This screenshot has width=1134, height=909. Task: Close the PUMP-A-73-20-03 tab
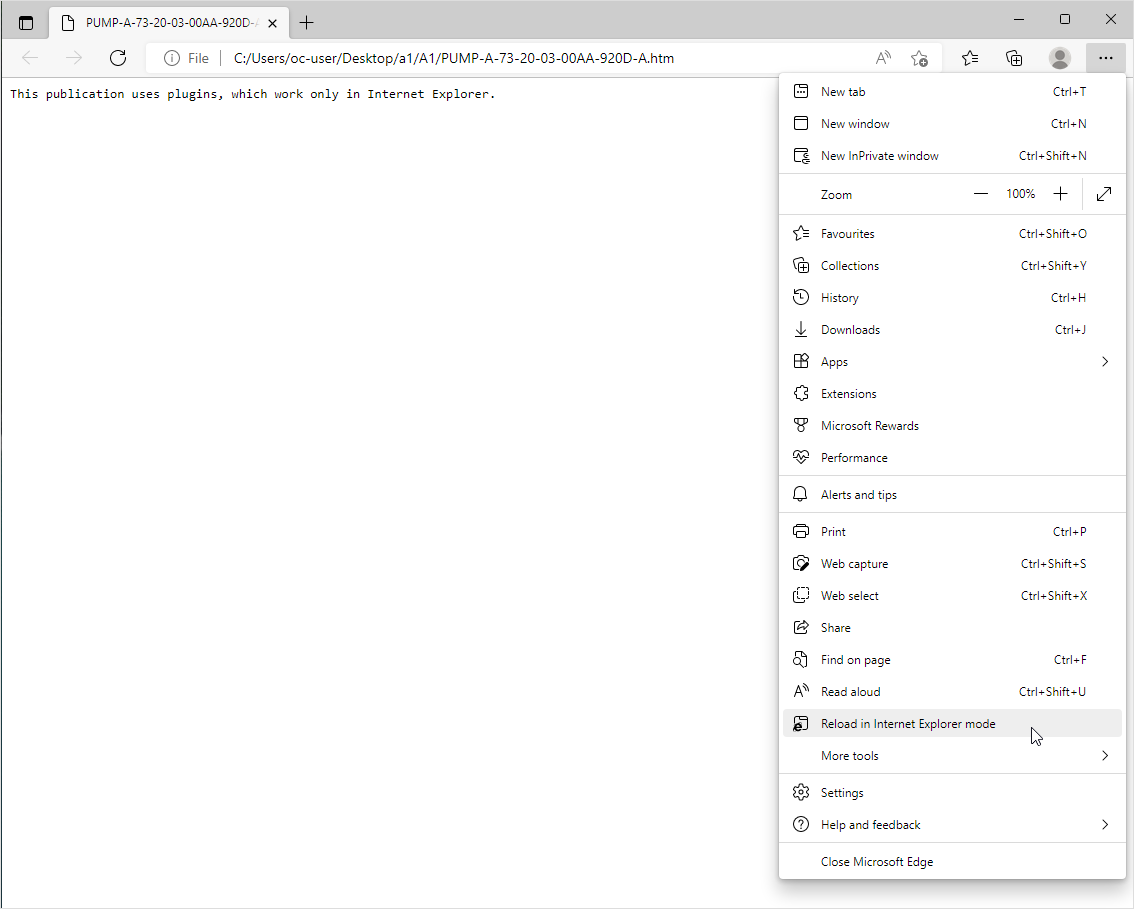click(x=273, y=23)
